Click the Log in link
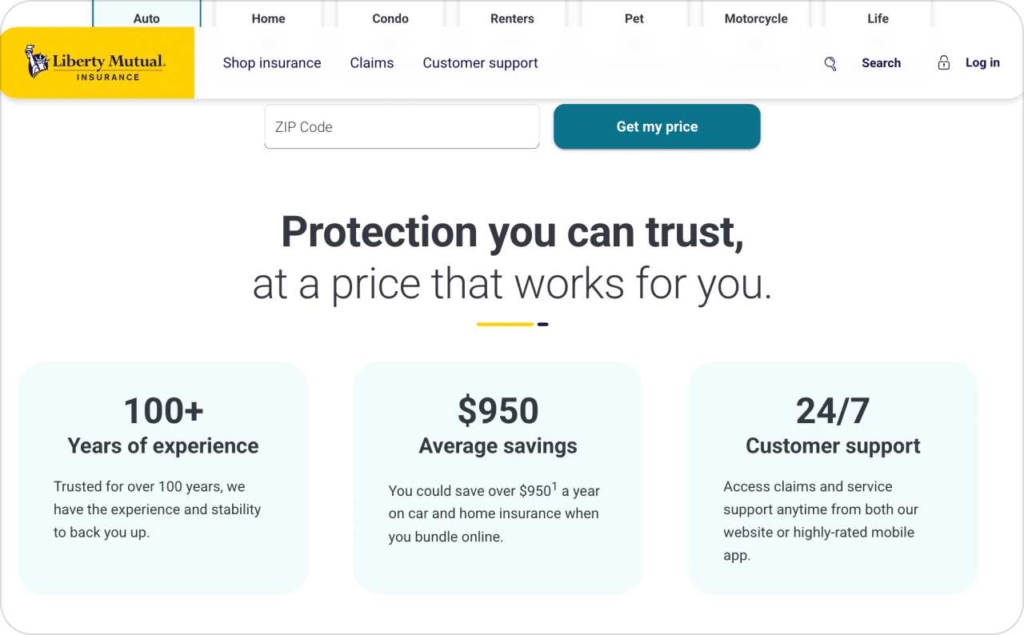 pos(981,62)
